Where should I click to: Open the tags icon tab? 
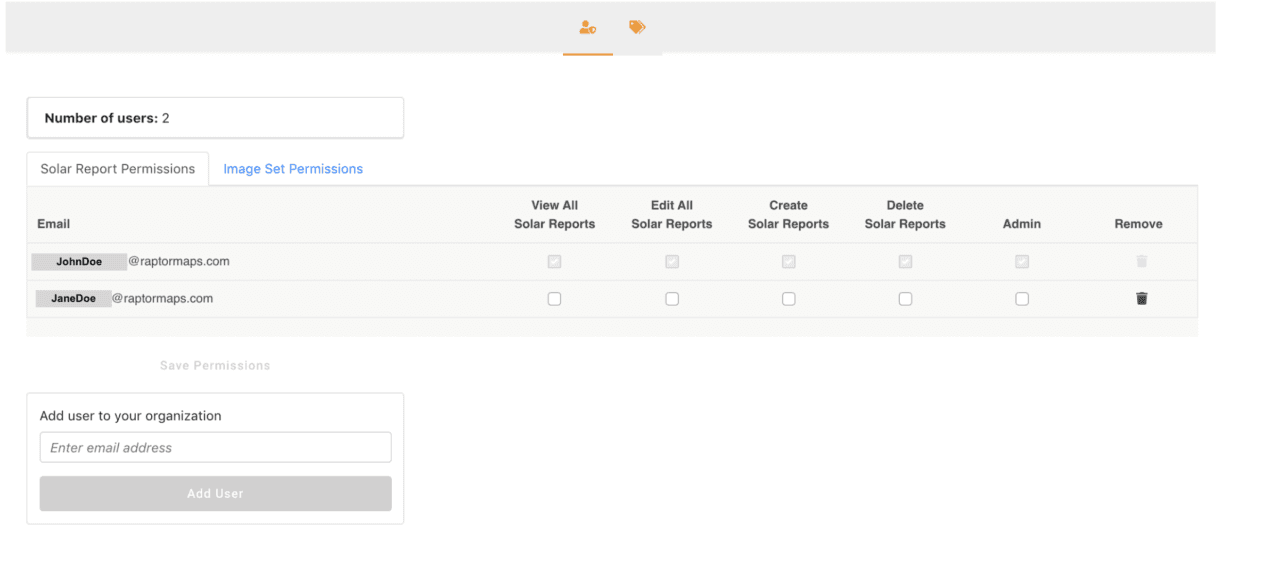637,28
